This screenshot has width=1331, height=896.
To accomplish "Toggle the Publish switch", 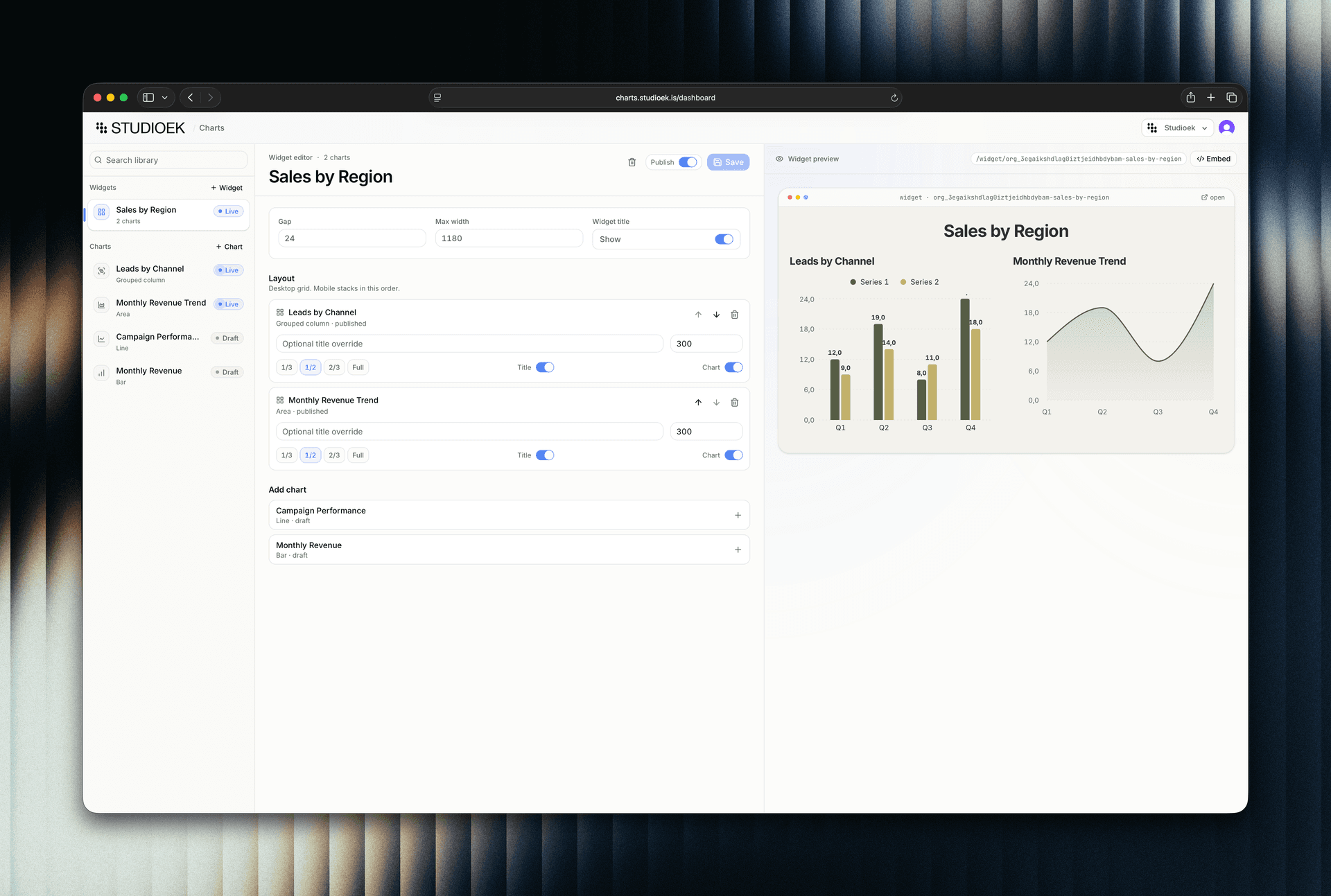I will tap(688, 162).
